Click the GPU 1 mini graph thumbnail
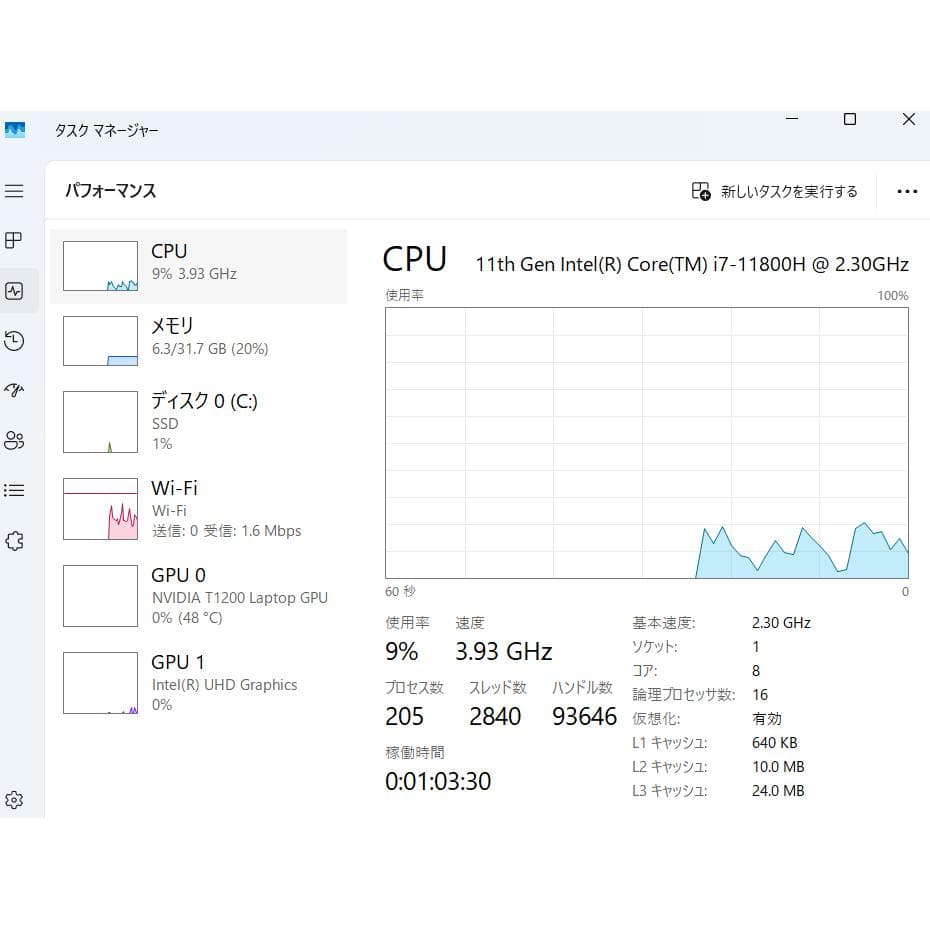Viewport: 930px width, 930px height. click(x=100, y=683)
